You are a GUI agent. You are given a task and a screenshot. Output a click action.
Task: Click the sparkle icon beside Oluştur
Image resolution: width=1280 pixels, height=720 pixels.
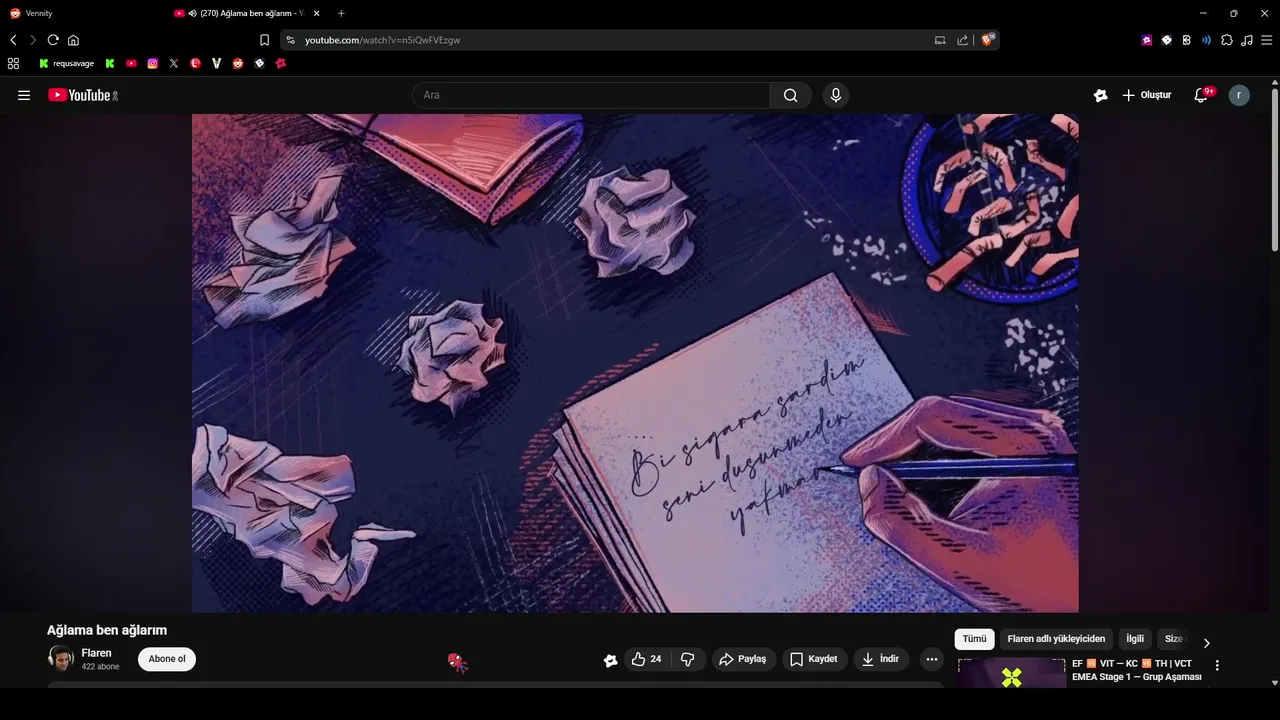1100,95
